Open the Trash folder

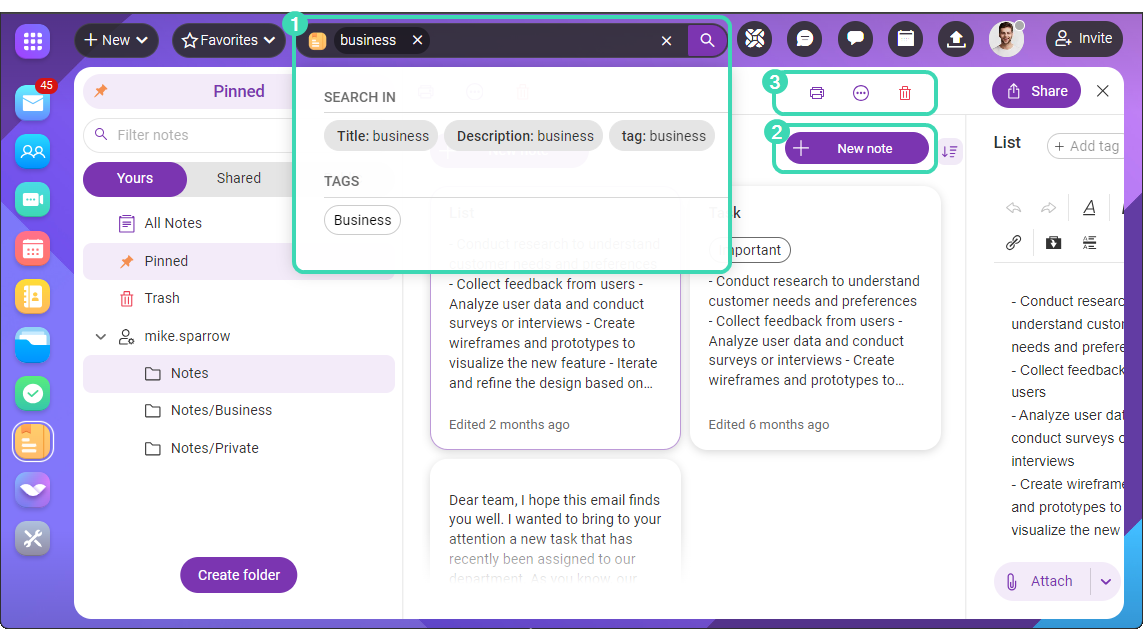[162, 298]
